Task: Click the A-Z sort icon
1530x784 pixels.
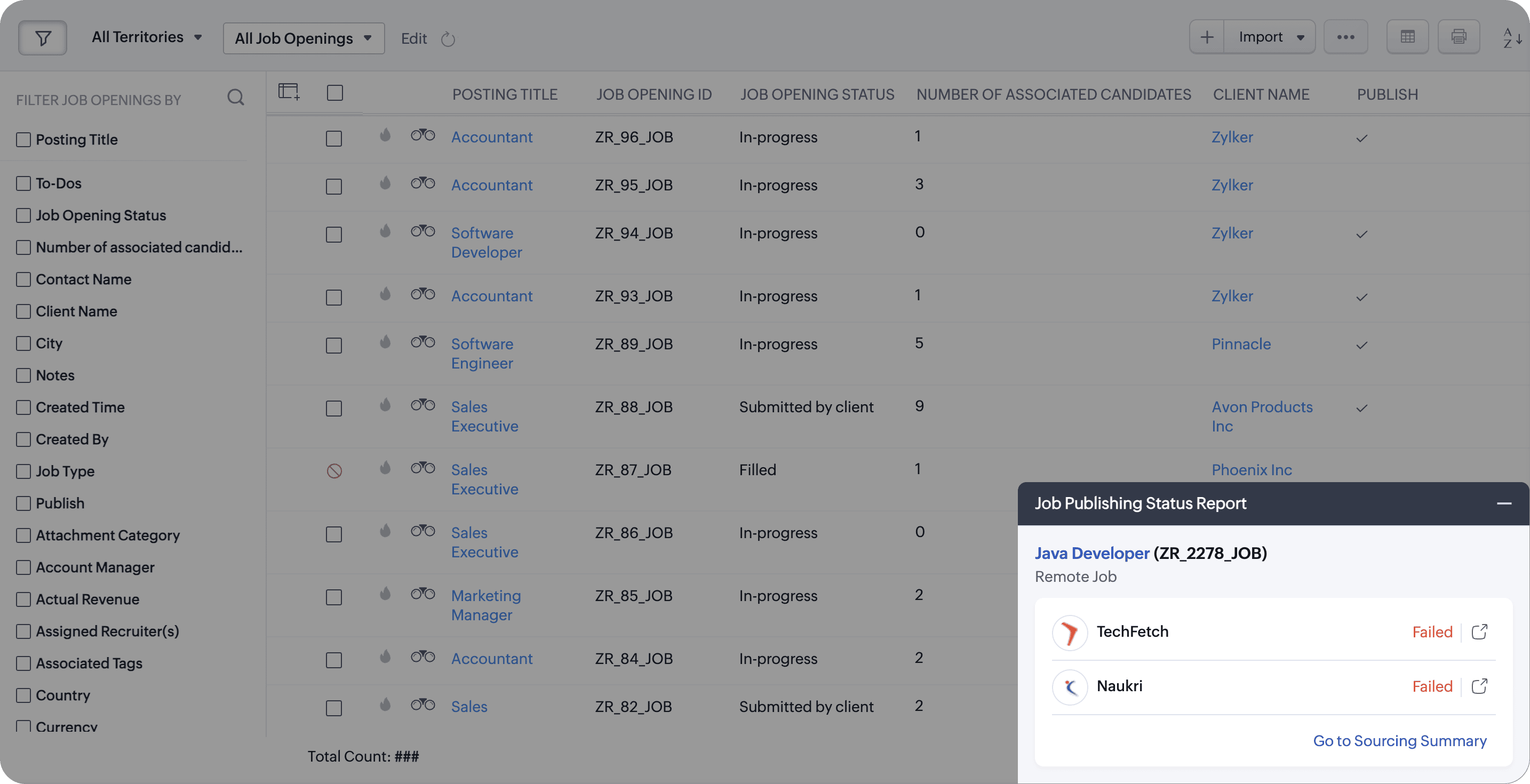Action: point(1511,38)
